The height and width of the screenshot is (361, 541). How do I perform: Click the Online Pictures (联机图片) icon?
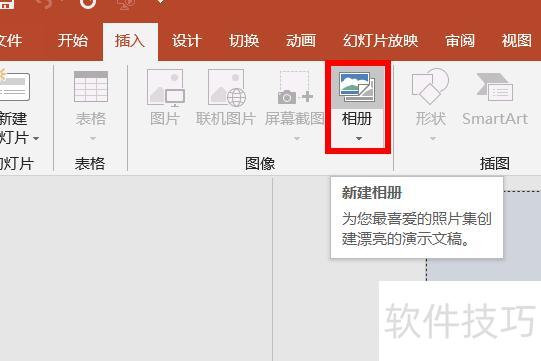227,88
